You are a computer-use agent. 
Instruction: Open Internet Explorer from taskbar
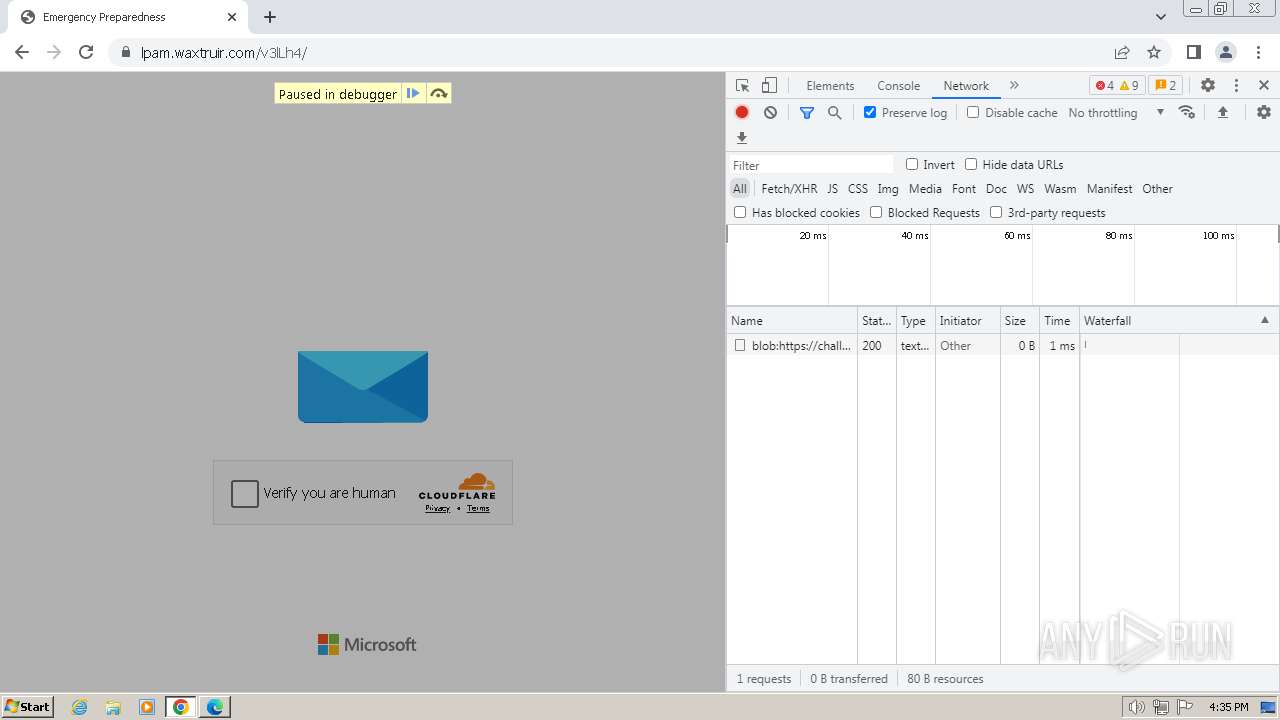pos(80,707)
